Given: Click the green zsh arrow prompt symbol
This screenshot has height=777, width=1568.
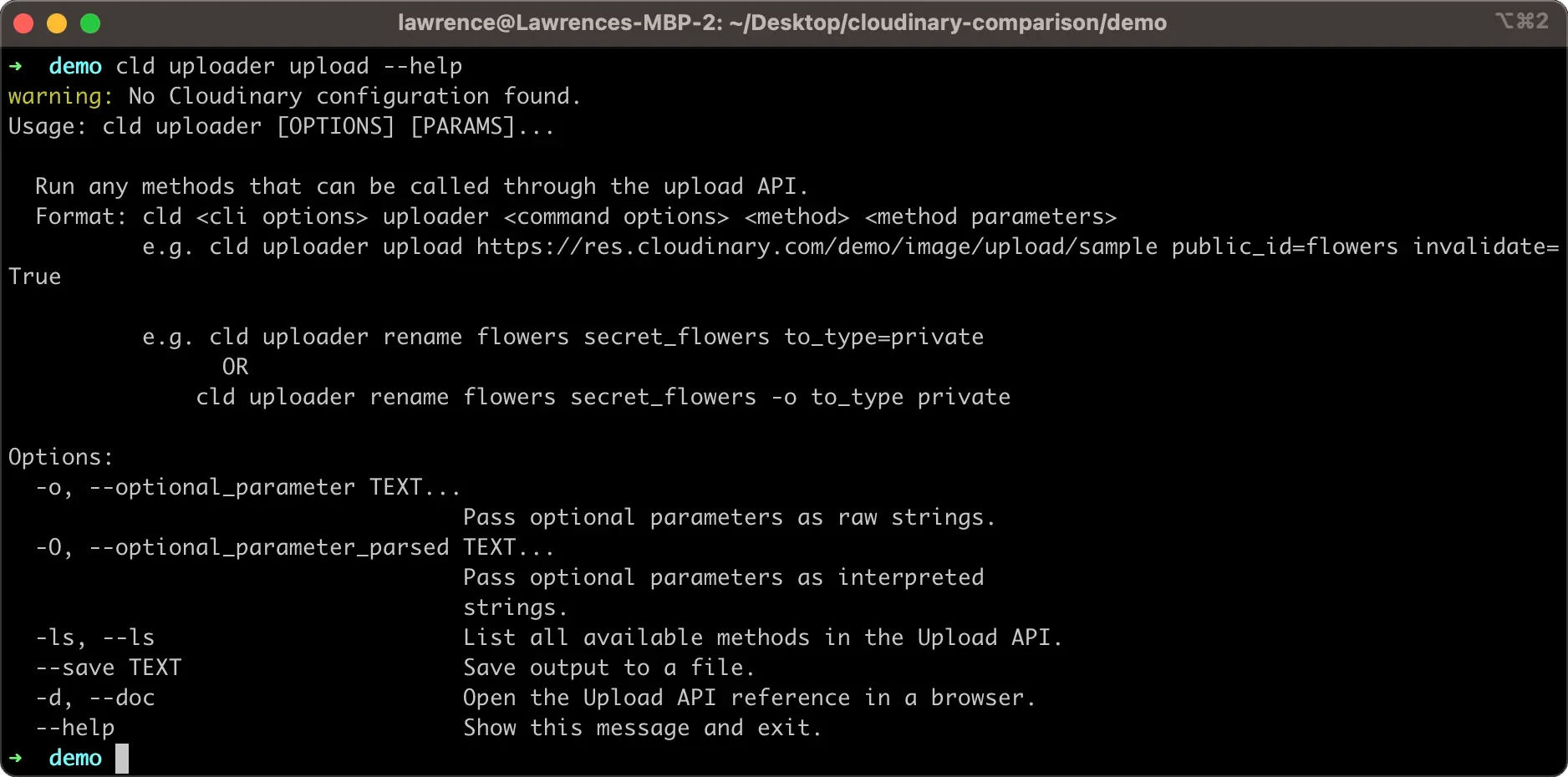Looking at the screenshot, I should [15, 66].
